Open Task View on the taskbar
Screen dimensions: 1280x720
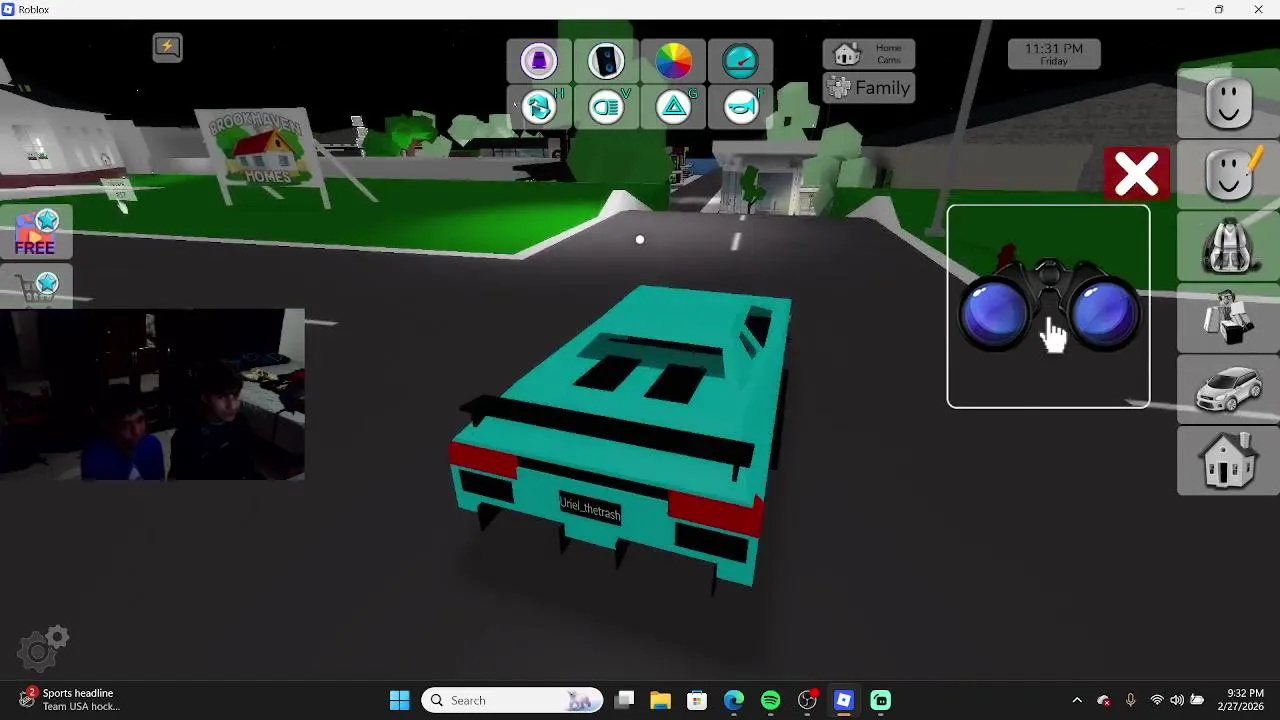pos(624,700)
